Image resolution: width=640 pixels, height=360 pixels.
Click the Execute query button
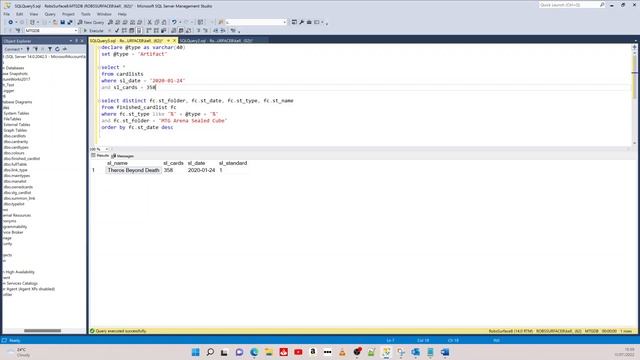tap(94, 31)
